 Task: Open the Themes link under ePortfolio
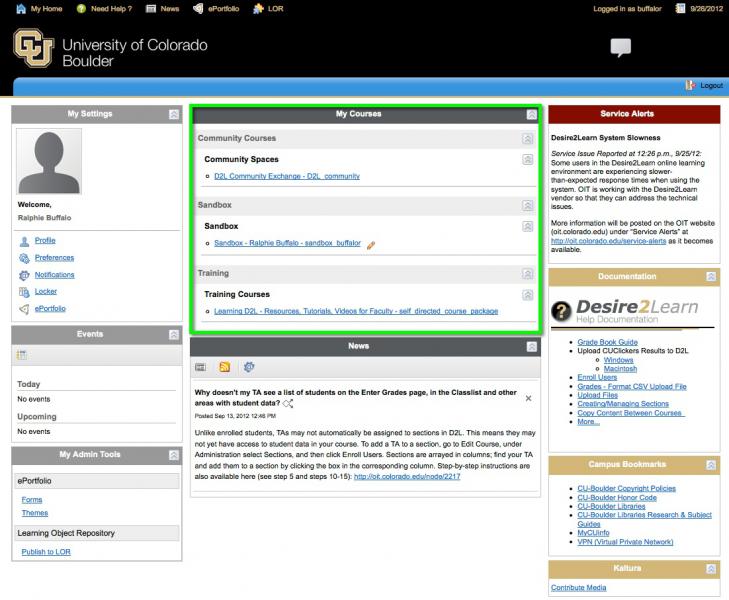point(34,513)
